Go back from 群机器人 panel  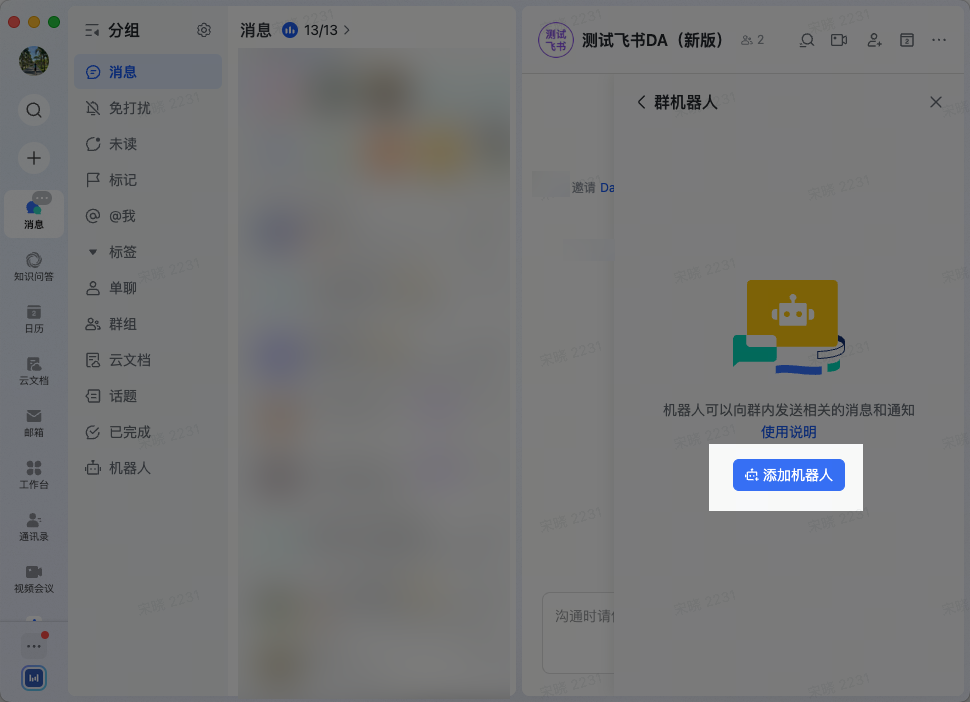click(x=641, y=102)
